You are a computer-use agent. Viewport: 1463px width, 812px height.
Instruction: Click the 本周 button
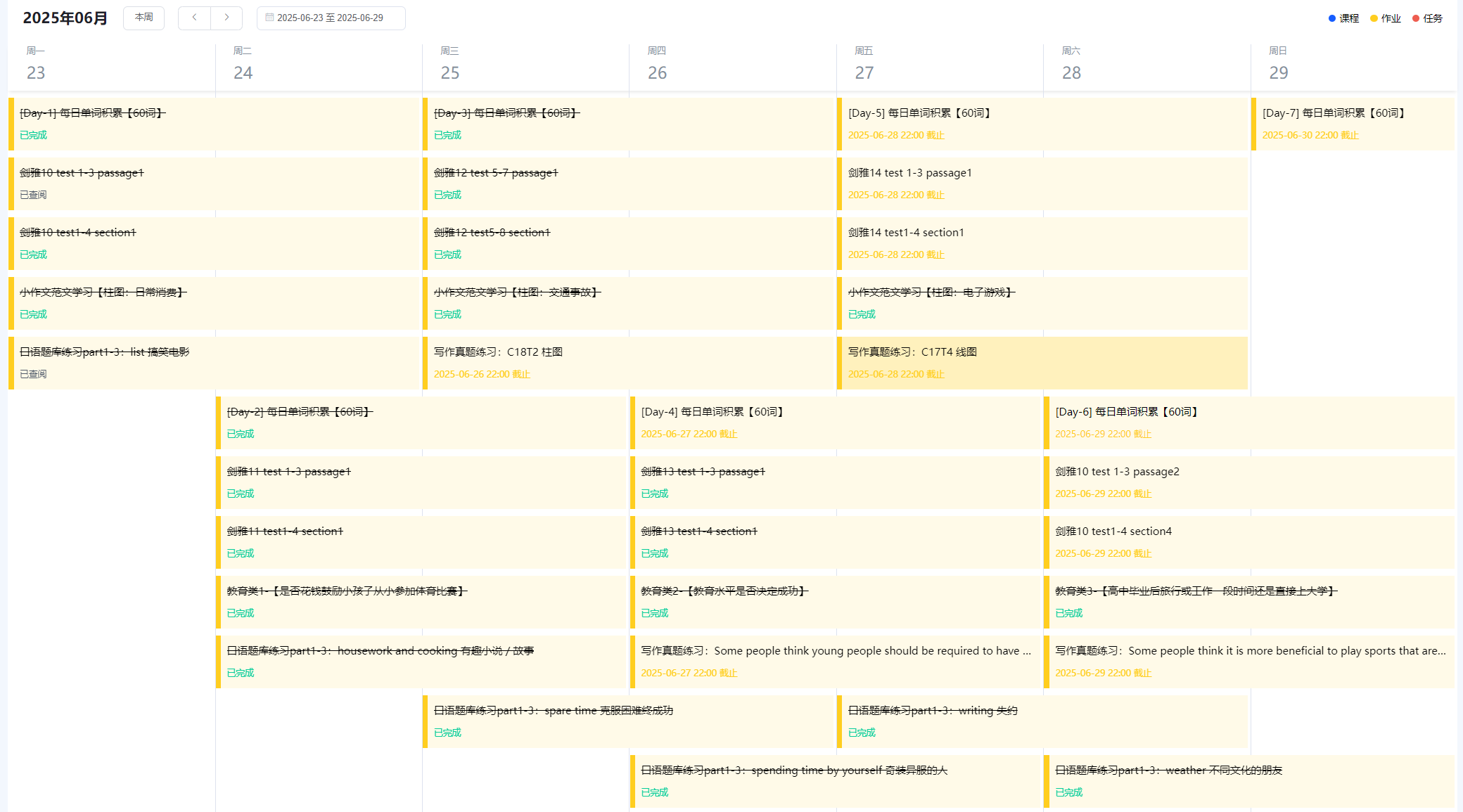point(143,18)
